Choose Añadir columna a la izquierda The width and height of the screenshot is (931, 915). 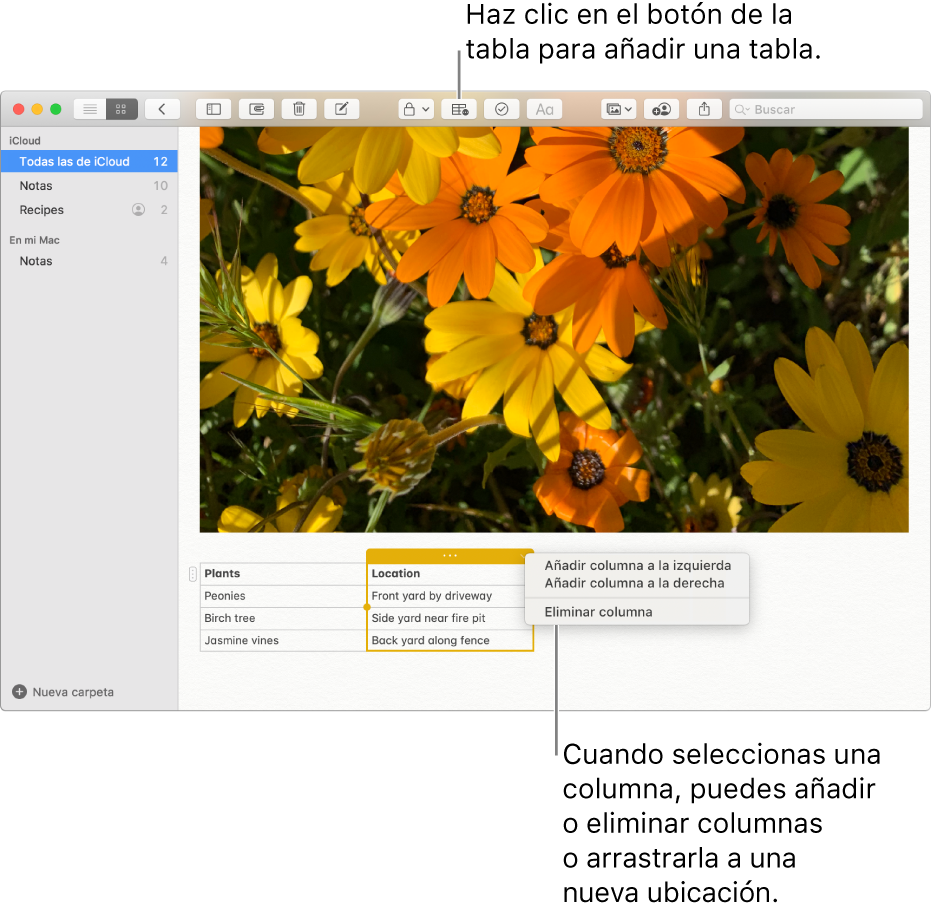point(638,565)
